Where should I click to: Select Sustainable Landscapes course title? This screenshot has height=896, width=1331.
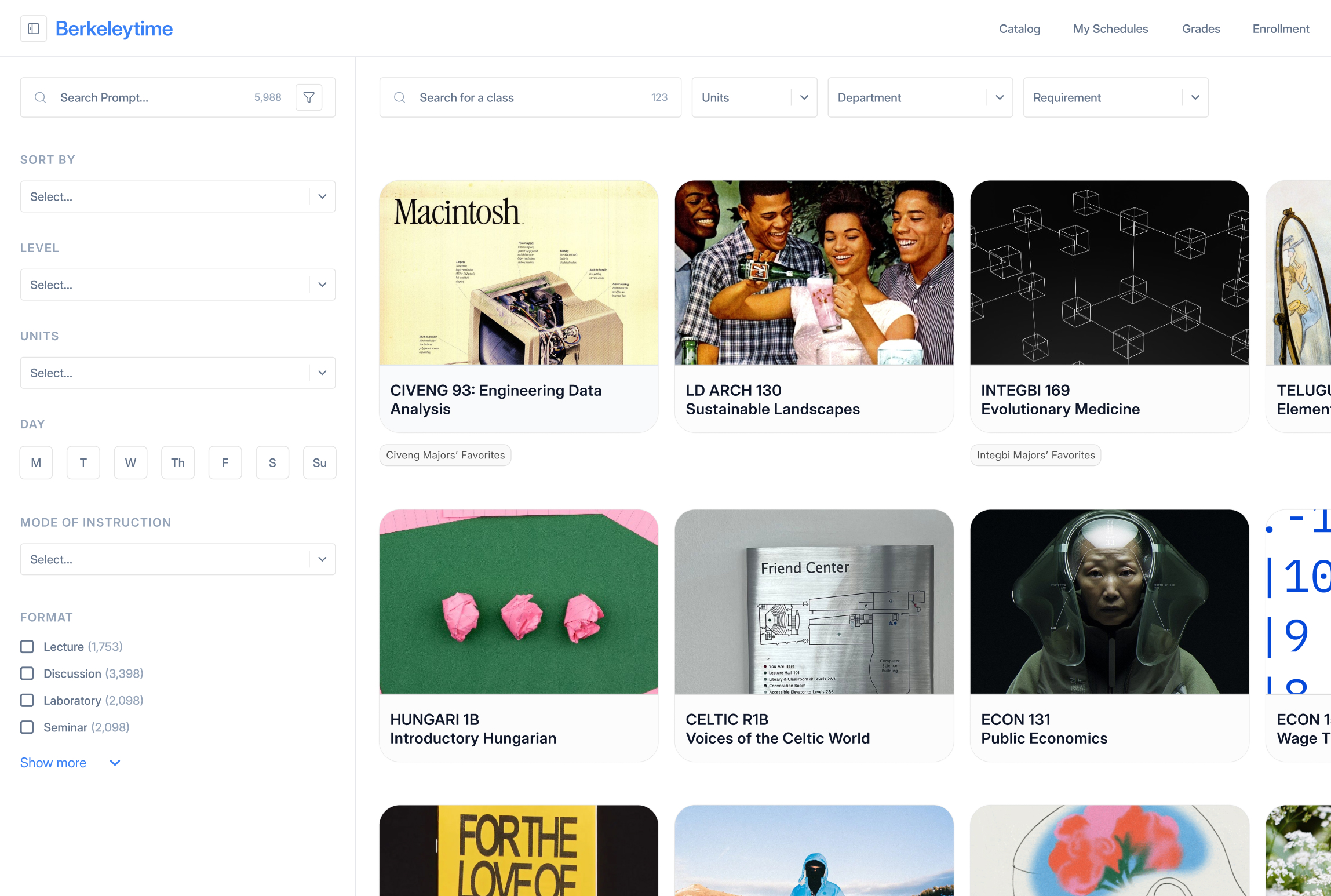click(772, 409)
